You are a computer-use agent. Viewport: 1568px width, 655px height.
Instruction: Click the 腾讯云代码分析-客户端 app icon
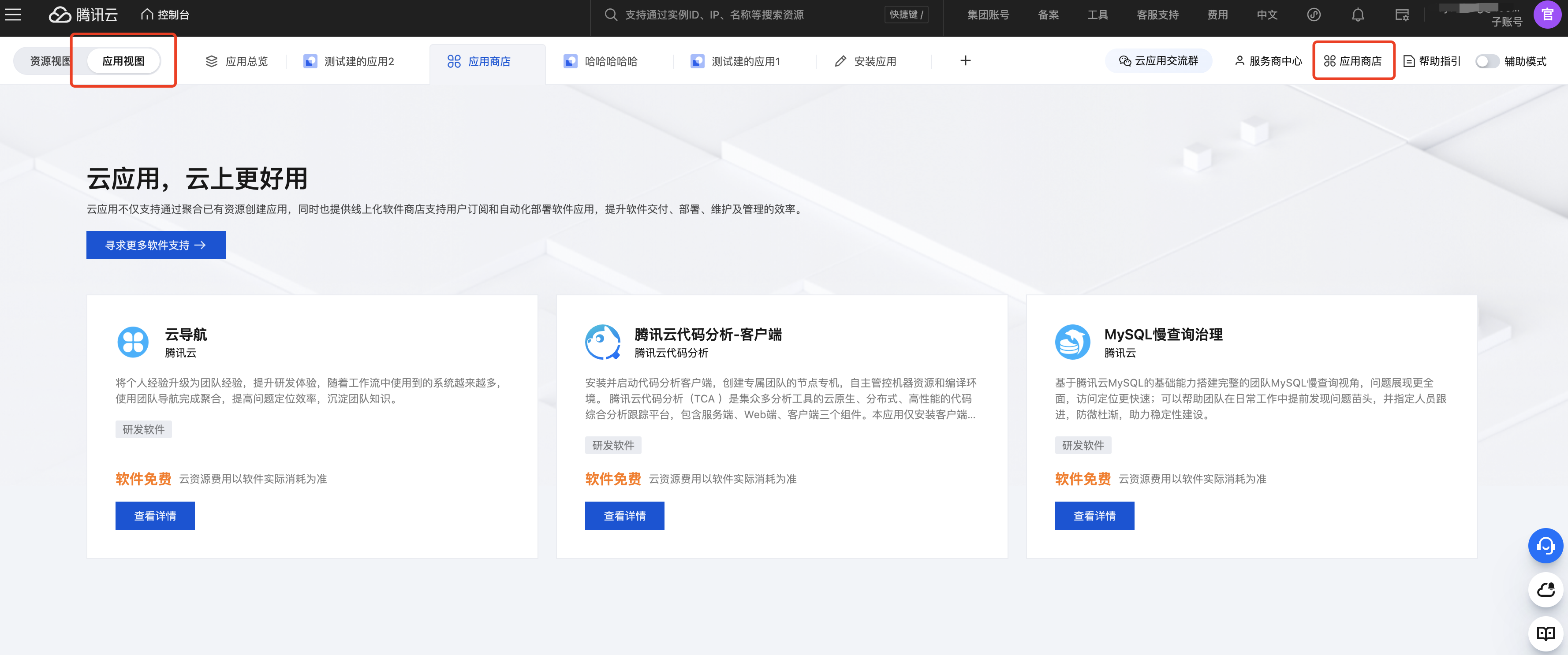pyautogui.click(x=603, y=342)
